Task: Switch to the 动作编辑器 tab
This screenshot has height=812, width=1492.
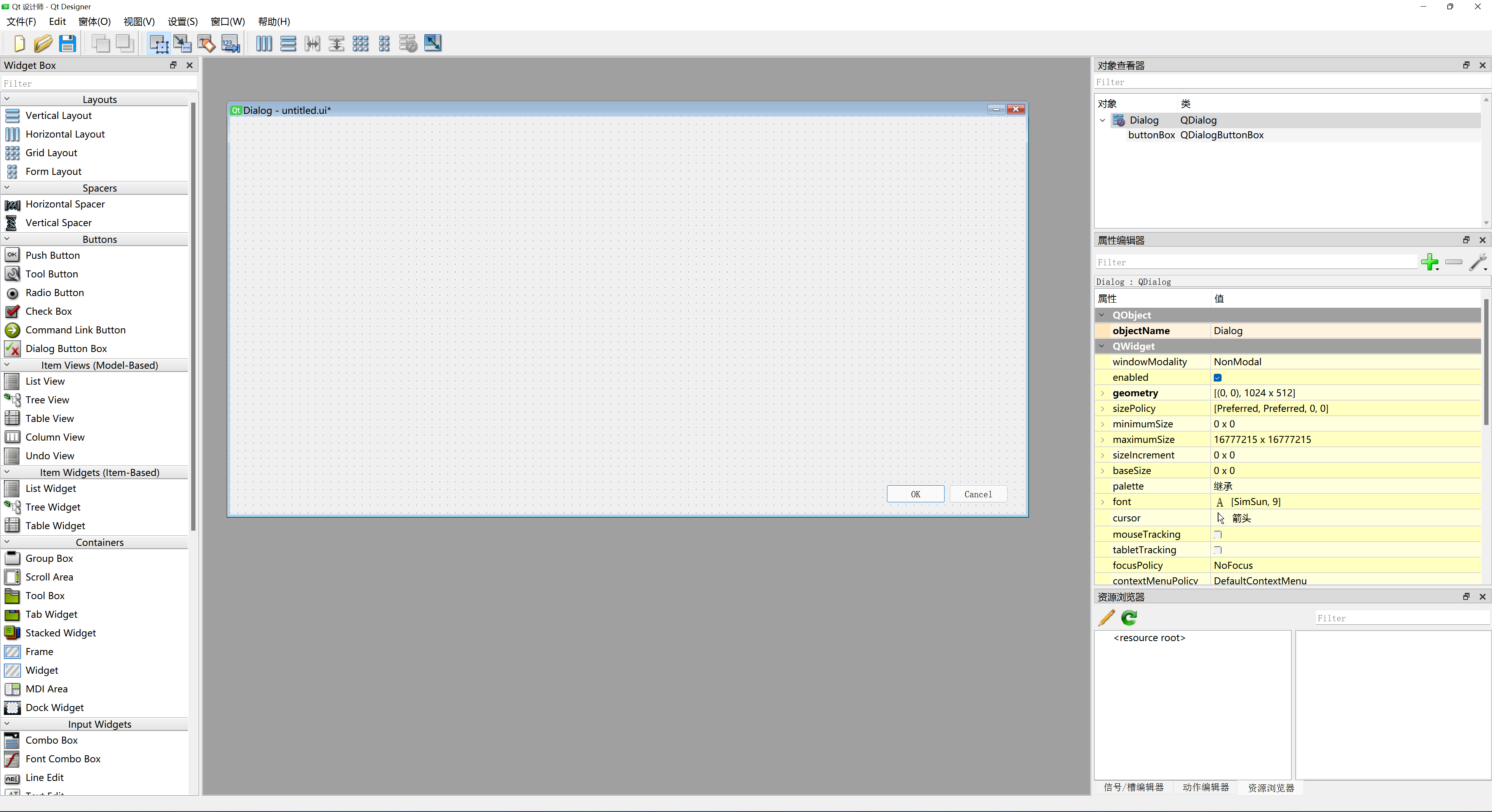Action: tap(1205, 787)
